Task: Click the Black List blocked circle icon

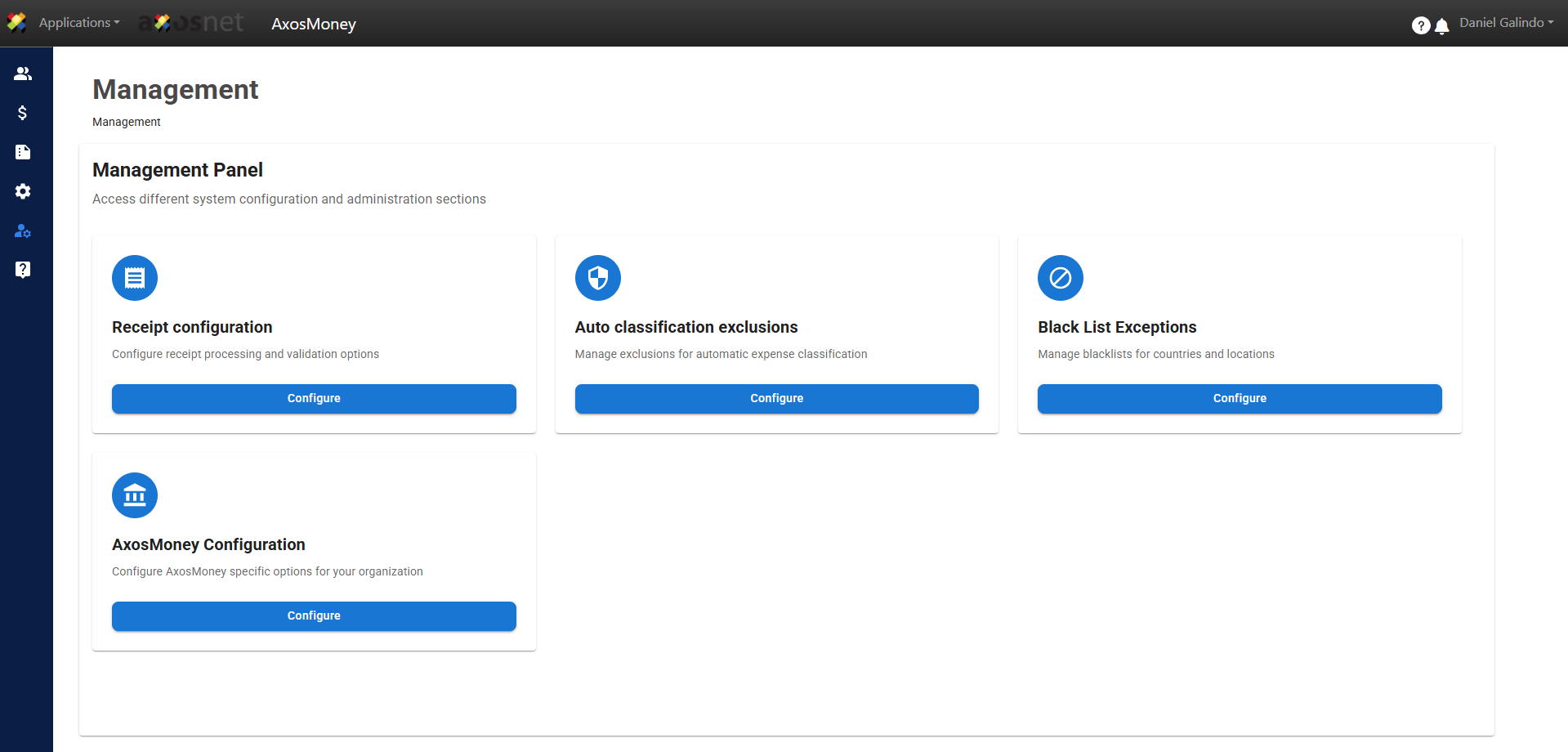Action: pos(1060,278)
